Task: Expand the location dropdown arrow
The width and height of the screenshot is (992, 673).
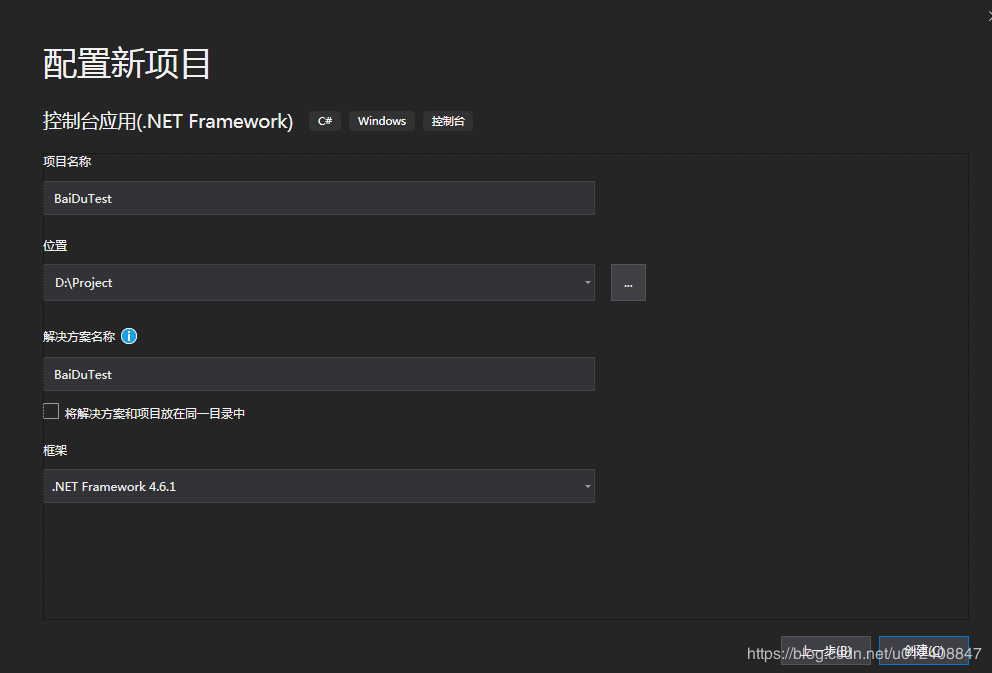Action: 587,283
